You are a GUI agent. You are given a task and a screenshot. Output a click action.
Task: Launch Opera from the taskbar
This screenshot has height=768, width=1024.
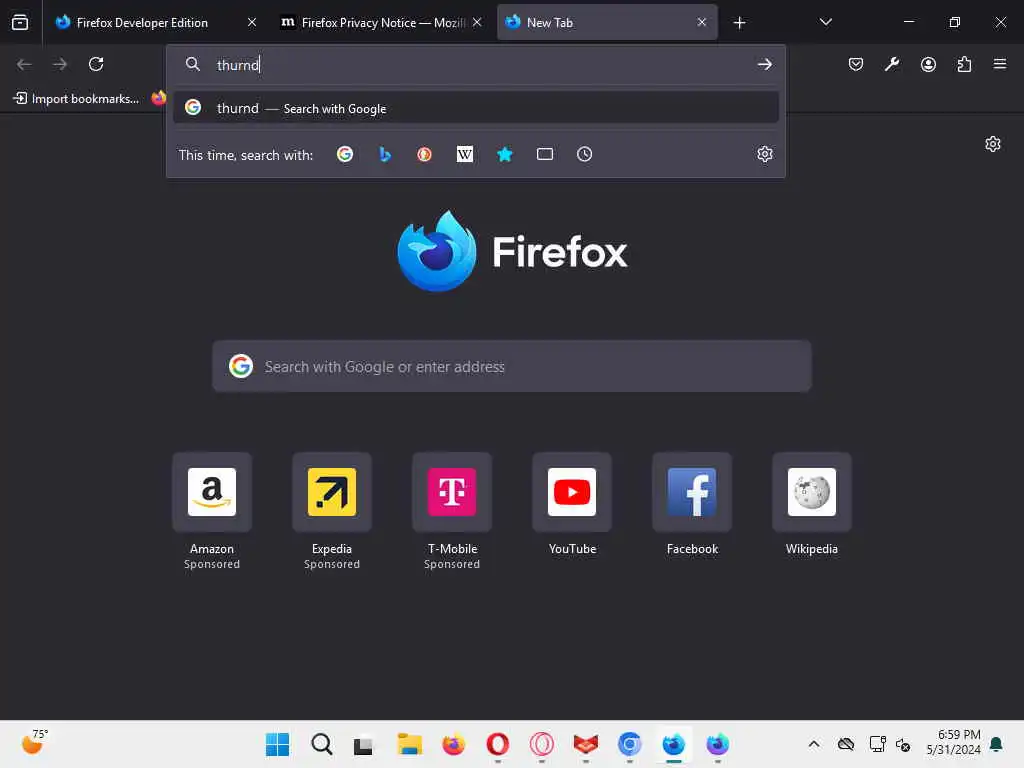[498, 744]
